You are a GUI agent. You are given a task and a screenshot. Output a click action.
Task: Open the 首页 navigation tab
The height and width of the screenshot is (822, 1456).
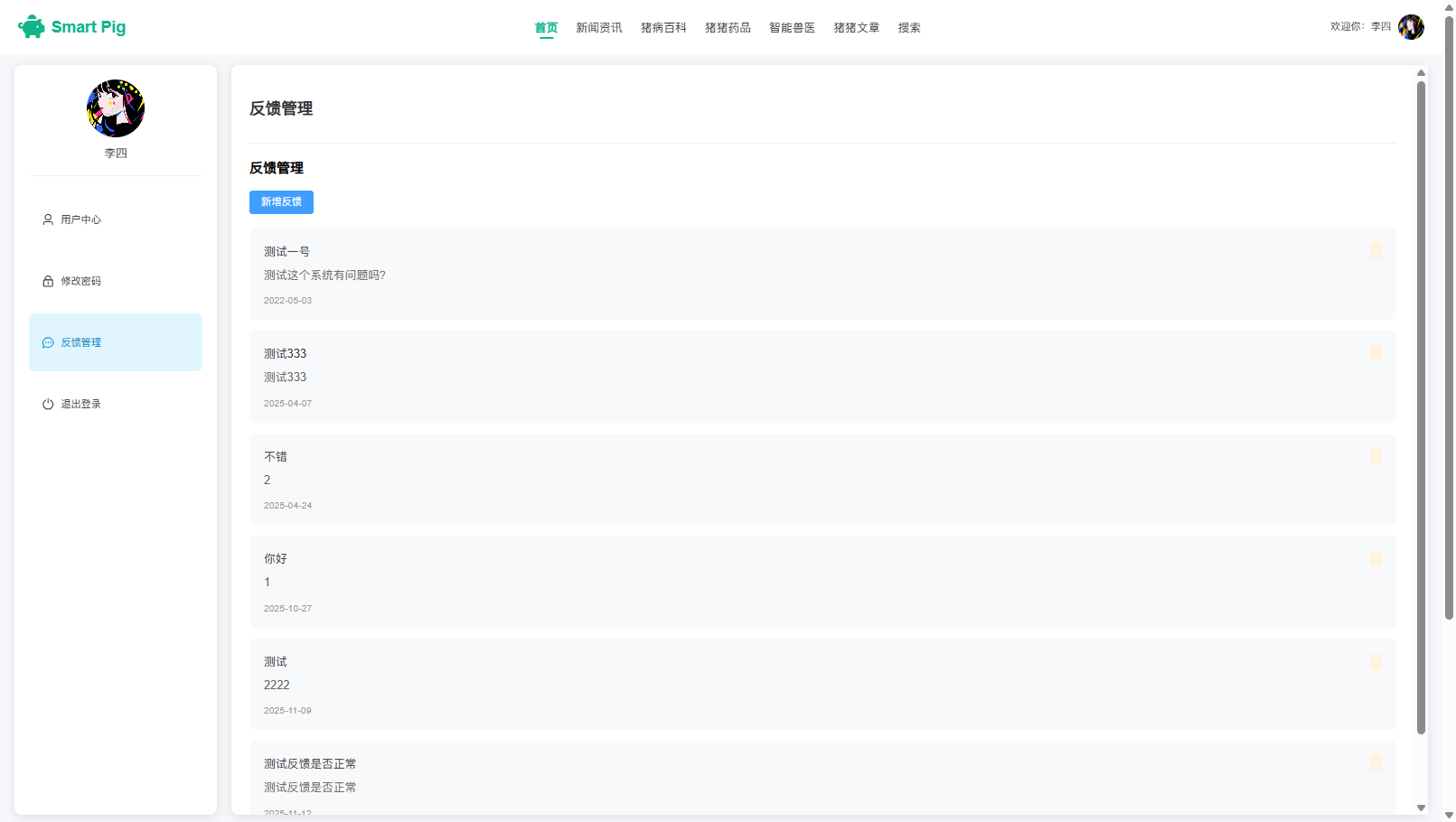(x=546, y=28)
